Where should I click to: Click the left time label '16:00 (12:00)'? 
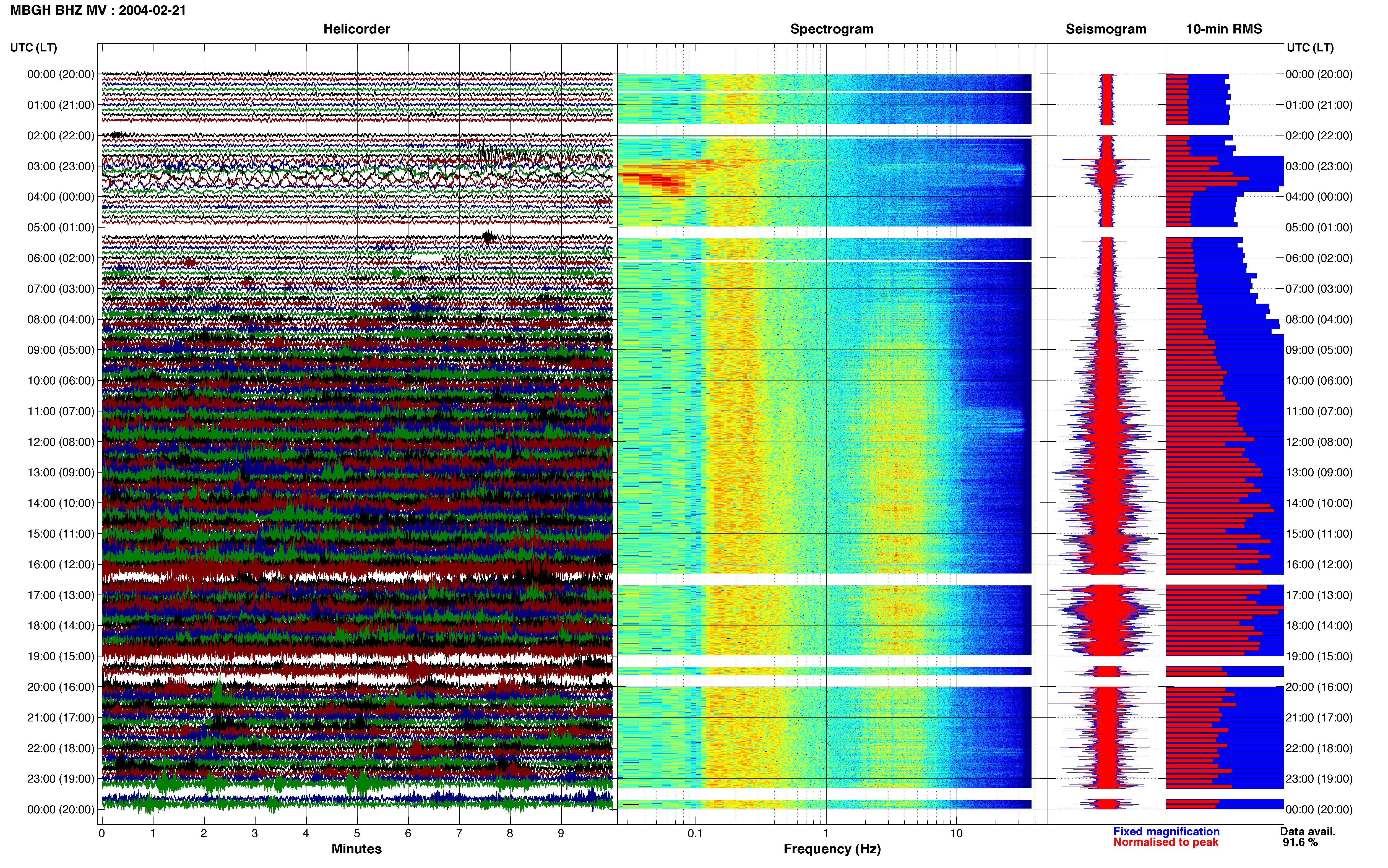61,564
